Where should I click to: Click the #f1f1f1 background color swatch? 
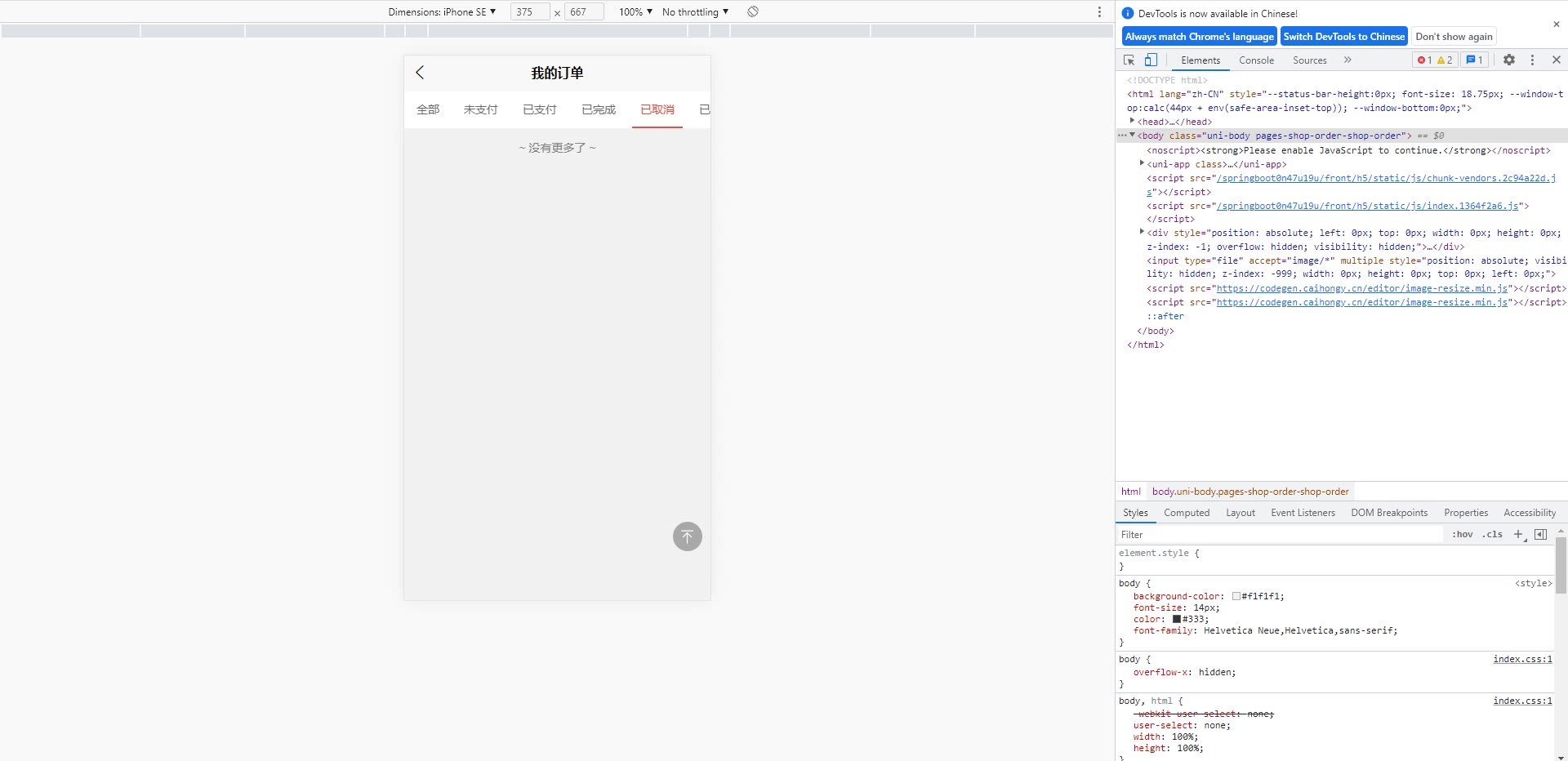click(1236, 597)
